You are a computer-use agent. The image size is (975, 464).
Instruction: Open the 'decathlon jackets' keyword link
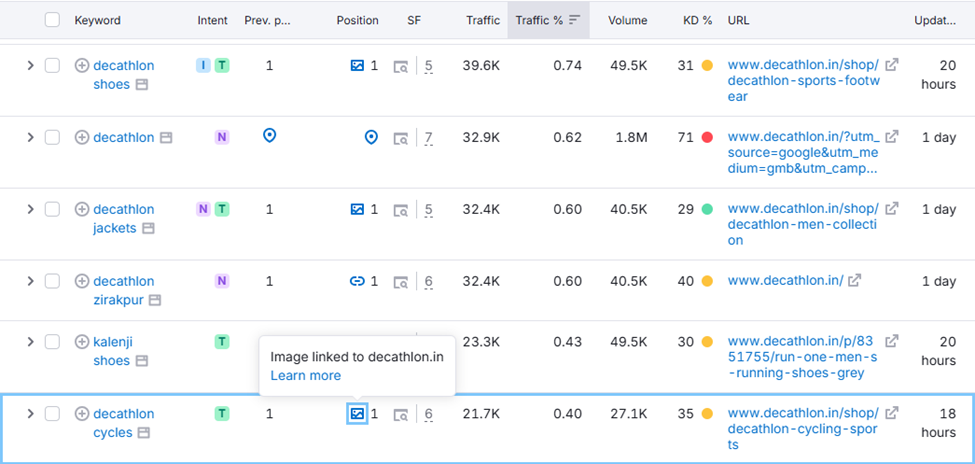point(123,219)
